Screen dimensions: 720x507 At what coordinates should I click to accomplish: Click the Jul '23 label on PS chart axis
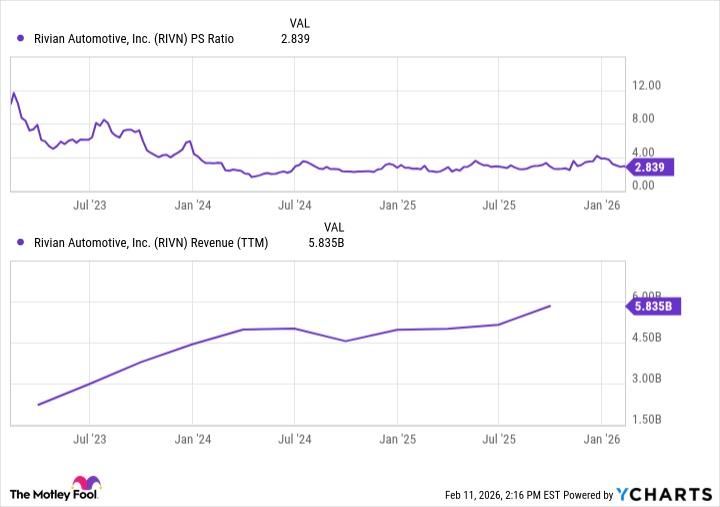point(90,204)
